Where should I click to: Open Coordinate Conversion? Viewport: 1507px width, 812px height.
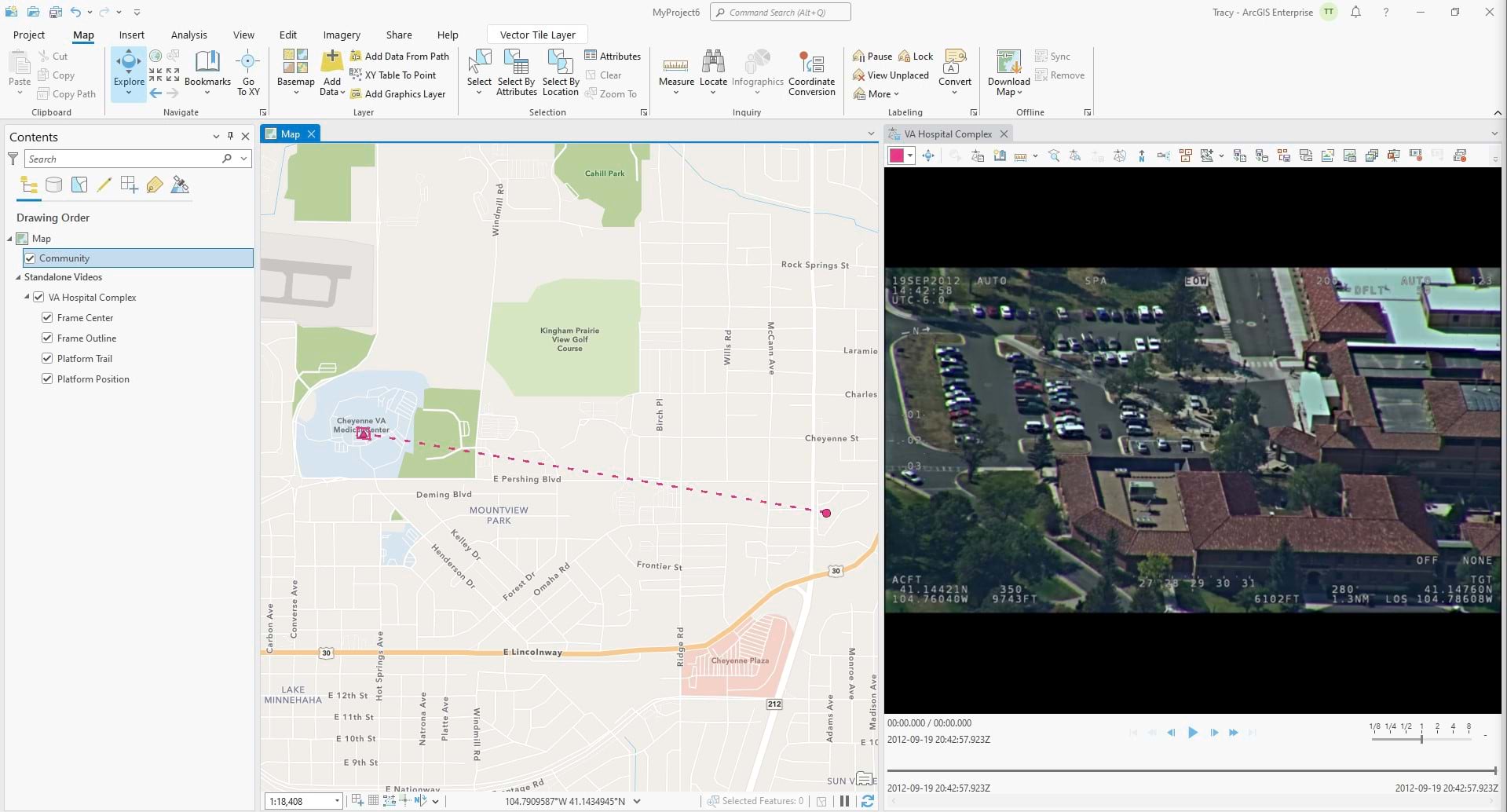(811, 74)
